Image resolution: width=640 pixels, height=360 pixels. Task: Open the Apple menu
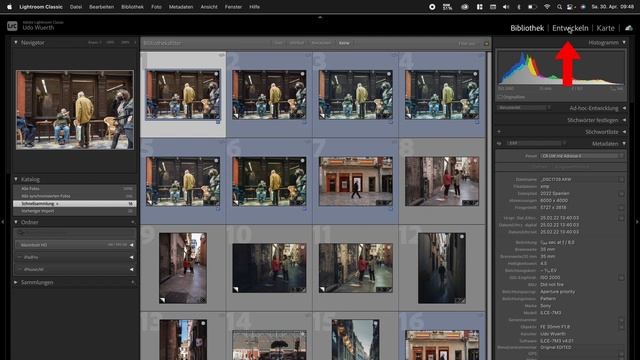tap(9, 7)
